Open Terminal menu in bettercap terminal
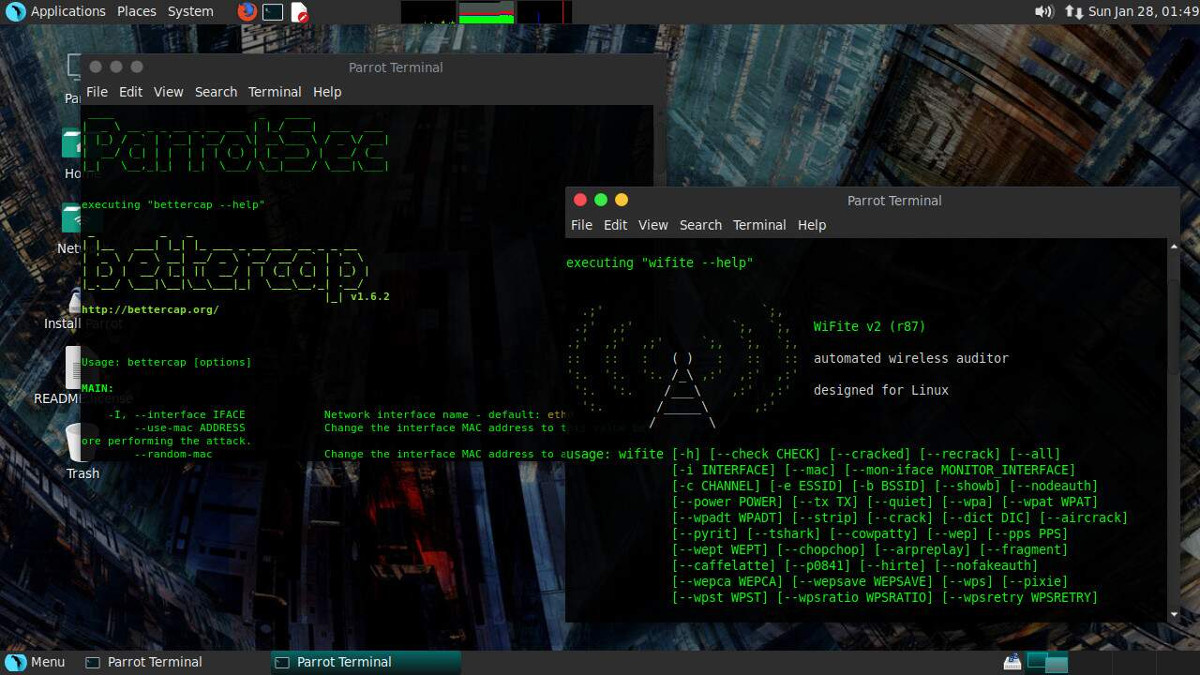1200x675 pixels. 275,92
